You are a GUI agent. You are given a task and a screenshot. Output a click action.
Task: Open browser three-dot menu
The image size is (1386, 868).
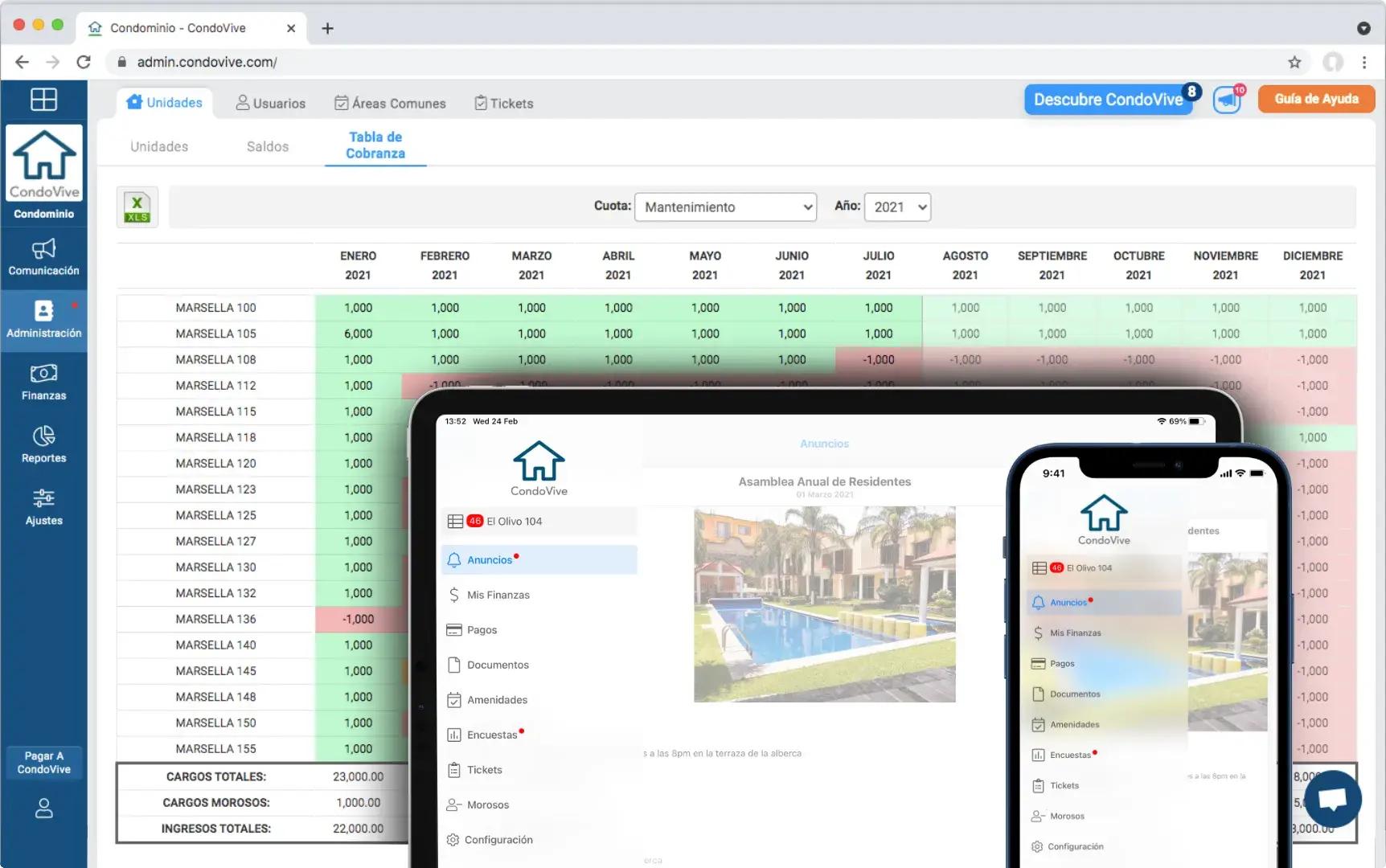(1364, 62)
